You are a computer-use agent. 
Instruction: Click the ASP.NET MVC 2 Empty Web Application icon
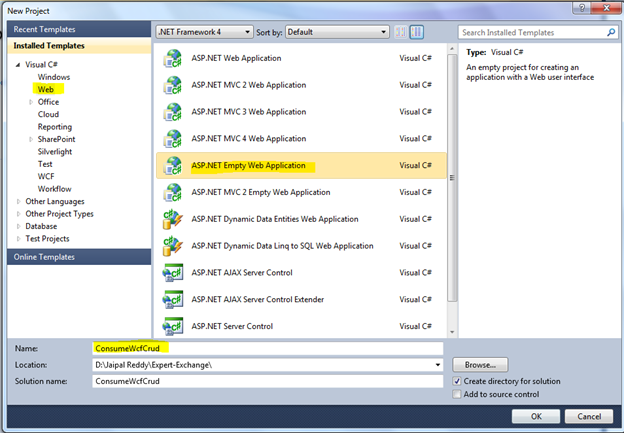[x=173, y=192]
